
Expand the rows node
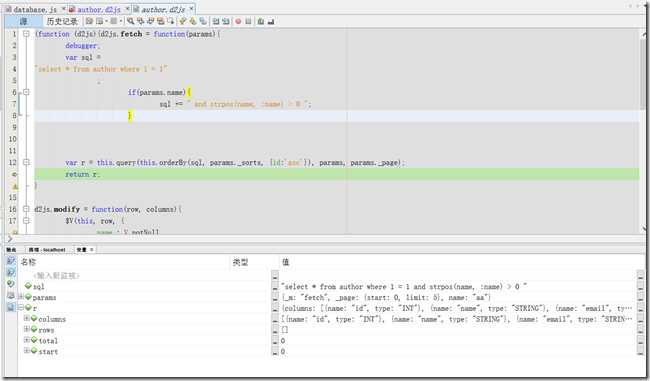point(27,329)
